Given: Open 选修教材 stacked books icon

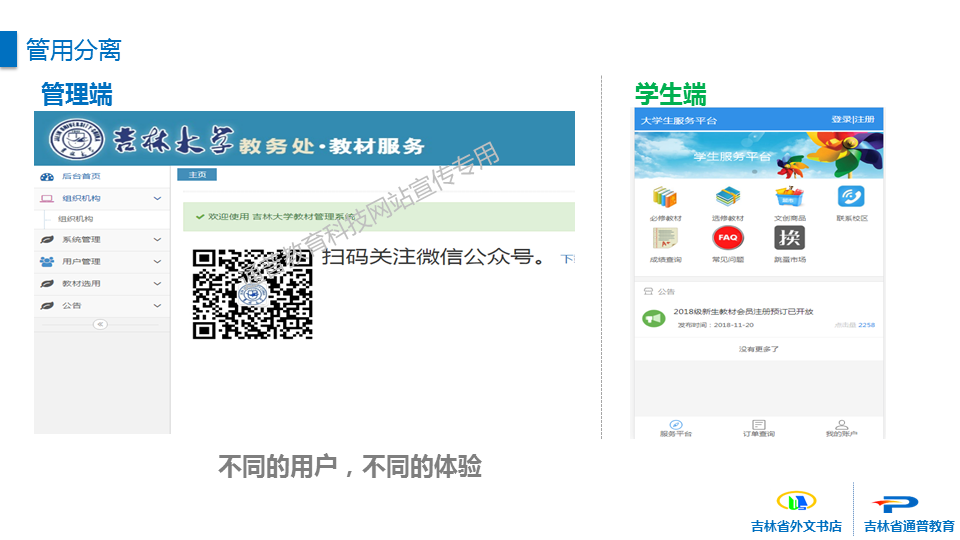Looking at the screenshot, I should (727, 197).
